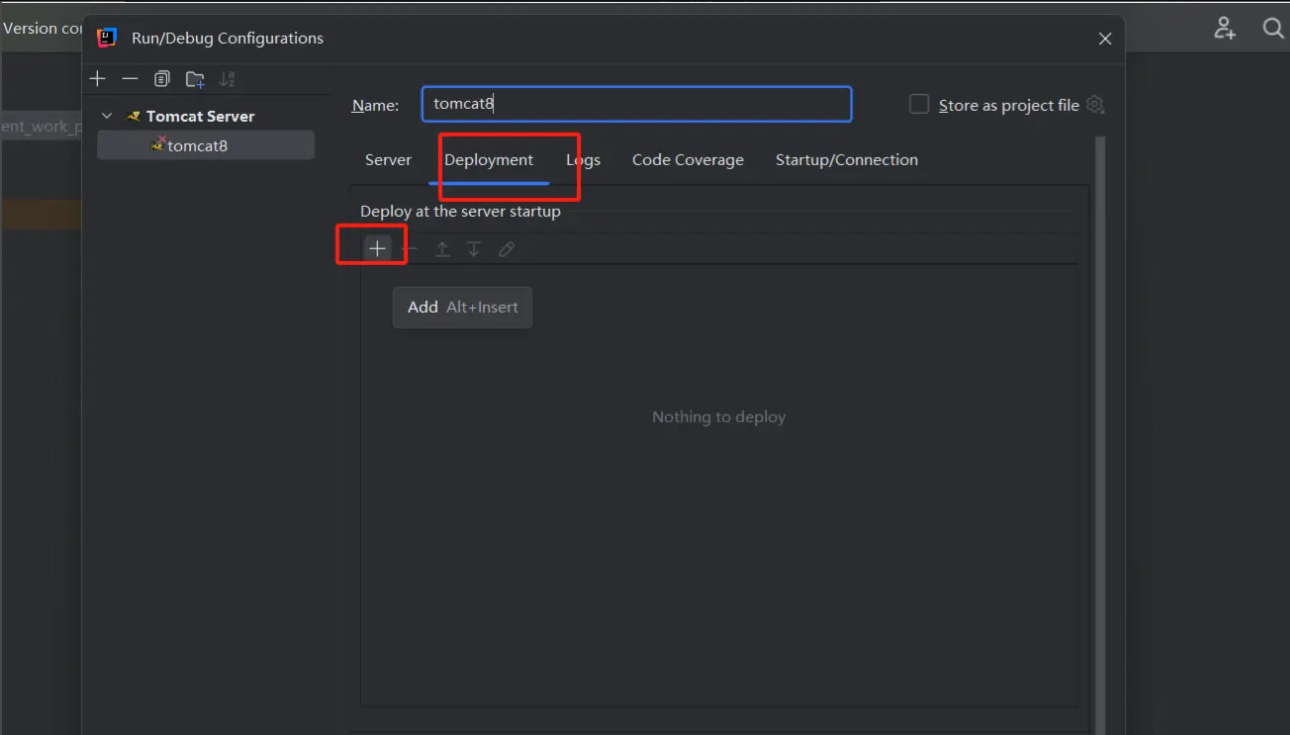Create a new configuration folder
This screenshot has width=1290, height=735.
click(x=195, y=79)
